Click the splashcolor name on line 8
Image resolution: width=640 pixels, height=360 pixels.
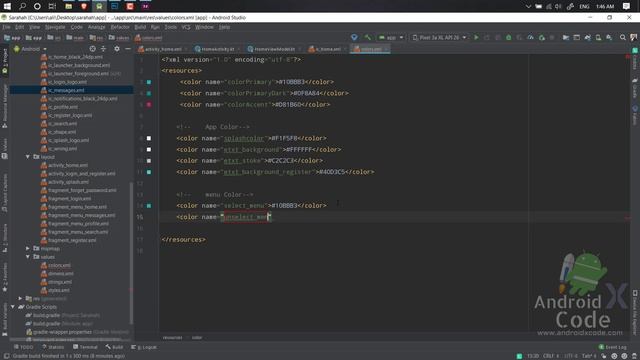point(244,138)
